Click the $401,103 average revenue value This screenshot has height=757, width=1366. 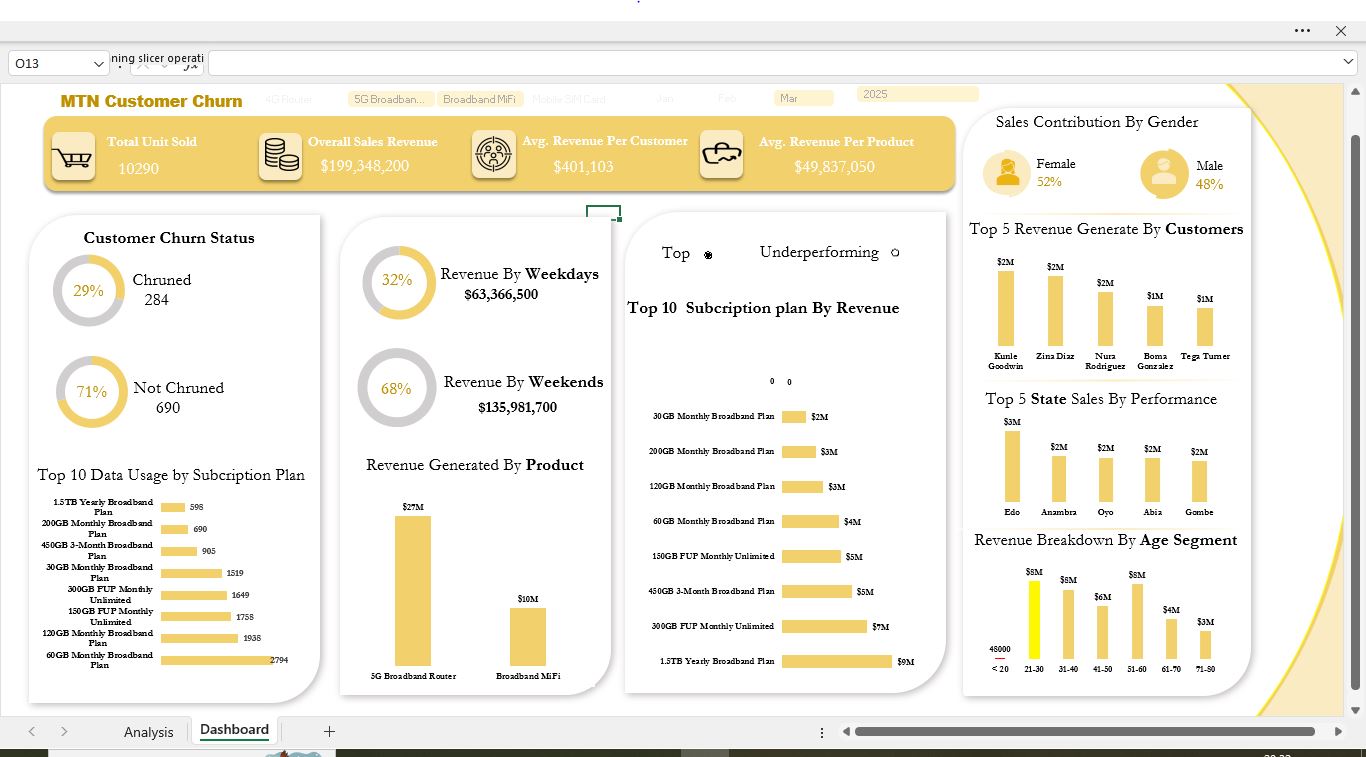pos(583,167)
